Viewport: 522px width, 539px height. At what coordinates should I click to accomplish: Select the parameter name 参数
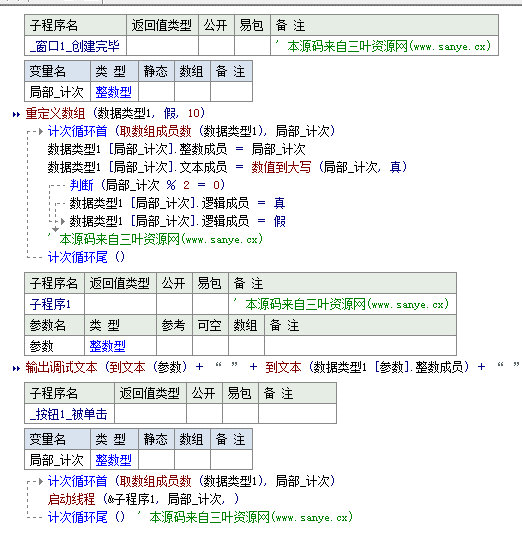tap(41, 346)
